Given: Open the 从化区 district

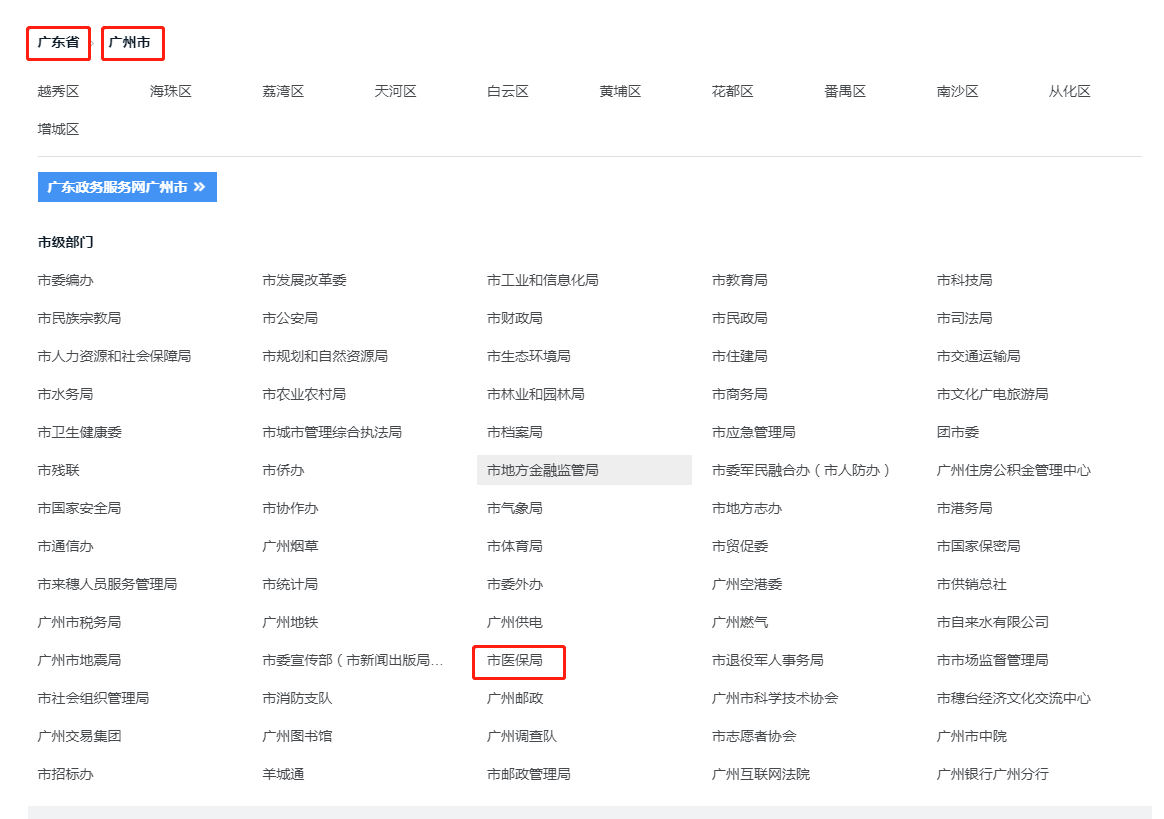Looking at the screenshot, I should pyautogui.click(x=1069, y=91).
